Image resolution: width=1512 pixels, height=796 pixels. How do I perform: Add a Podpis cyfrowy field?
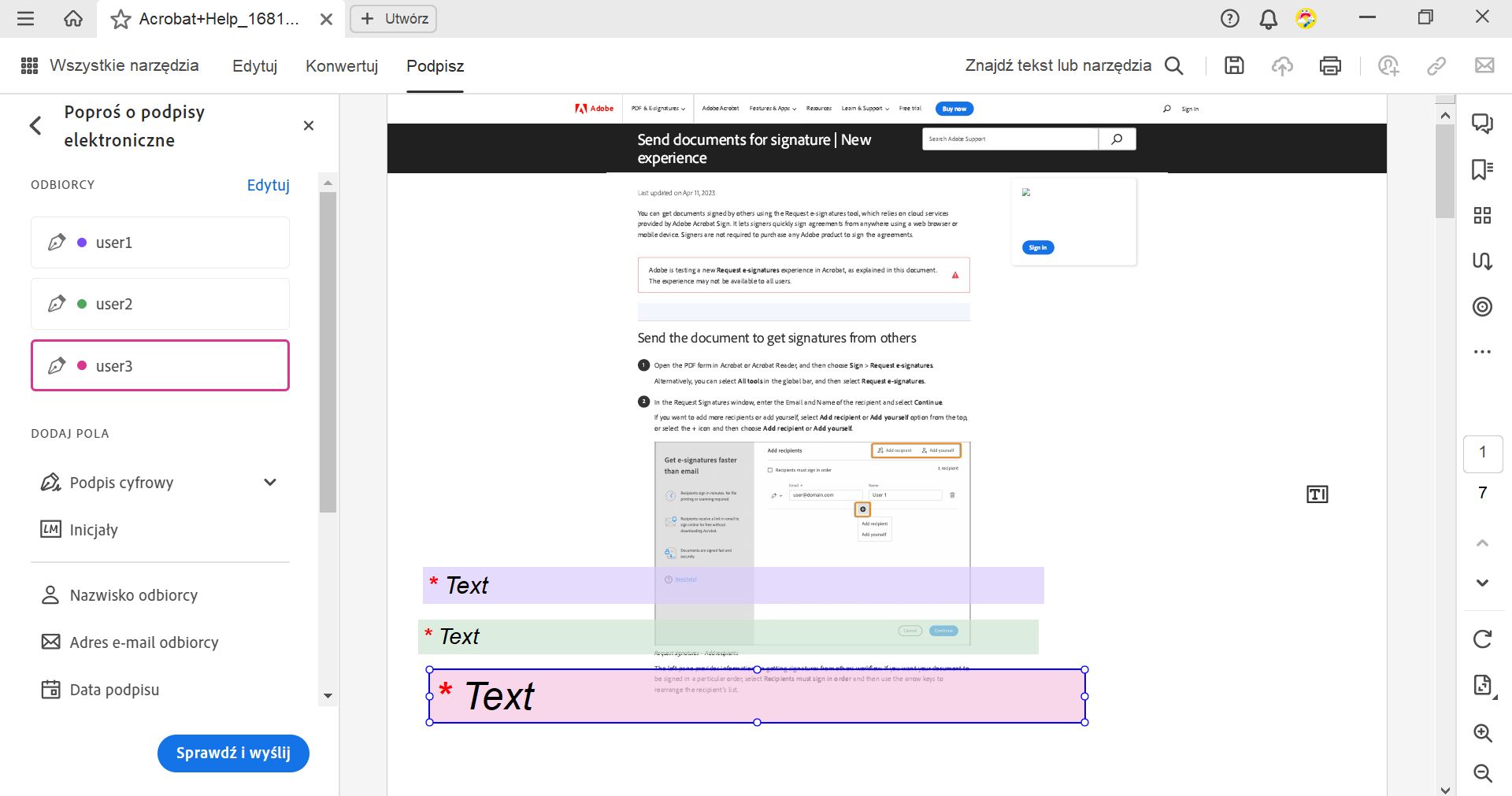click(106, 483)
